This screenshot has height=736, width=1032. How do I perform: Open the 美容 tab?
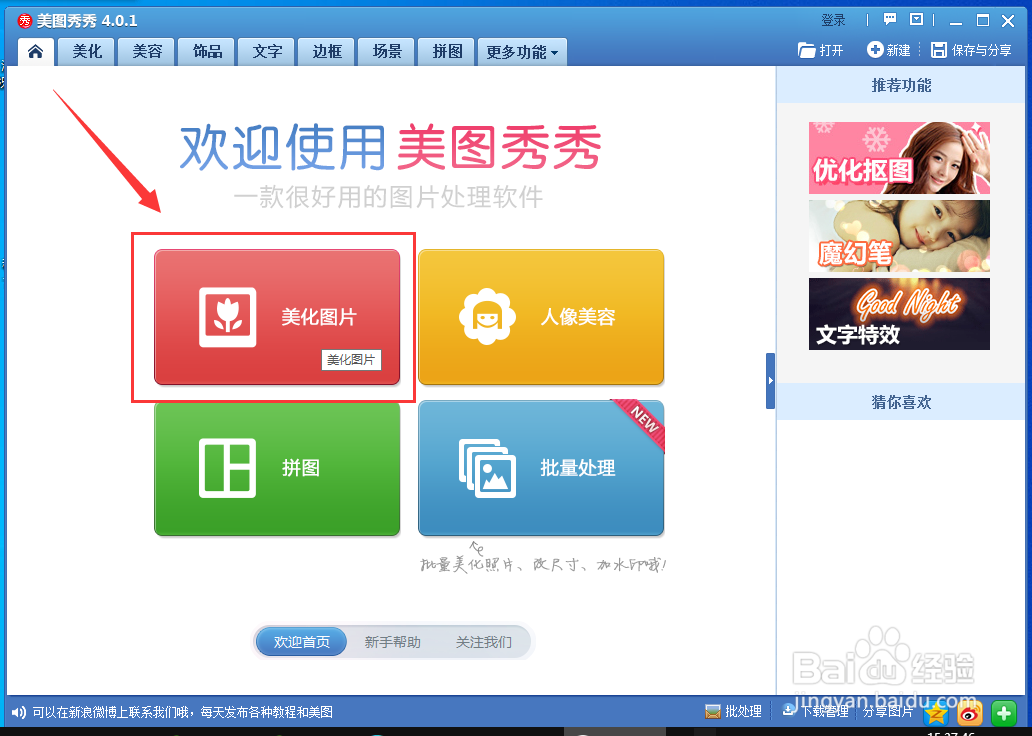click(x=147, y=51)
